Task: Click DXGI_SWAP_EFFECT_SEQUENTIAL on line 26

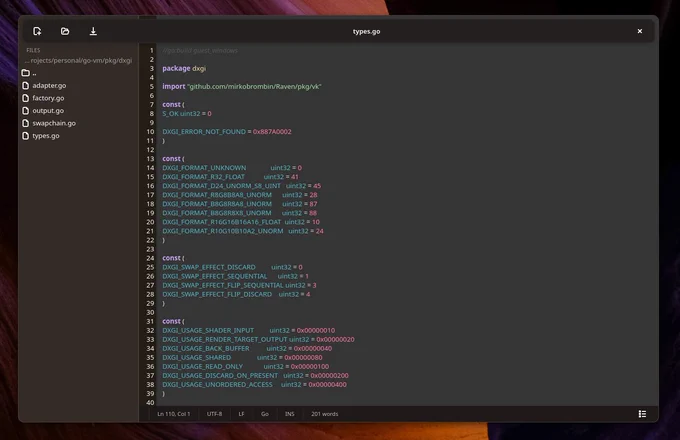Action: click(215, 276)
